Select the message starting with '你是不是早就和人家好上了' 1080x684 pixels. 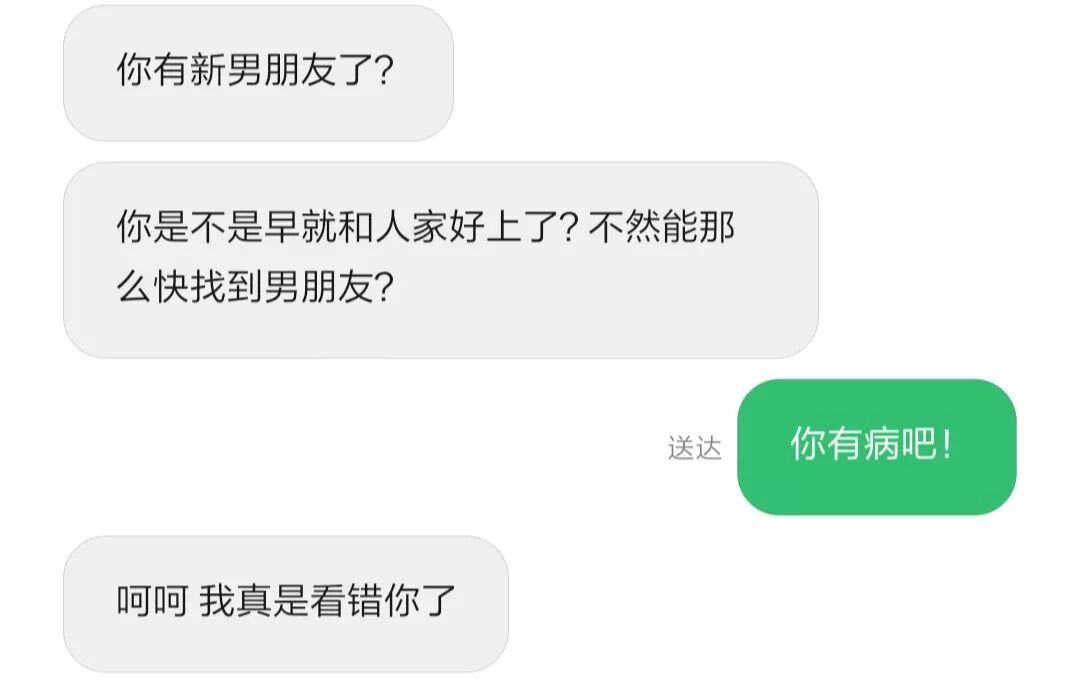(x=441, y=260)
